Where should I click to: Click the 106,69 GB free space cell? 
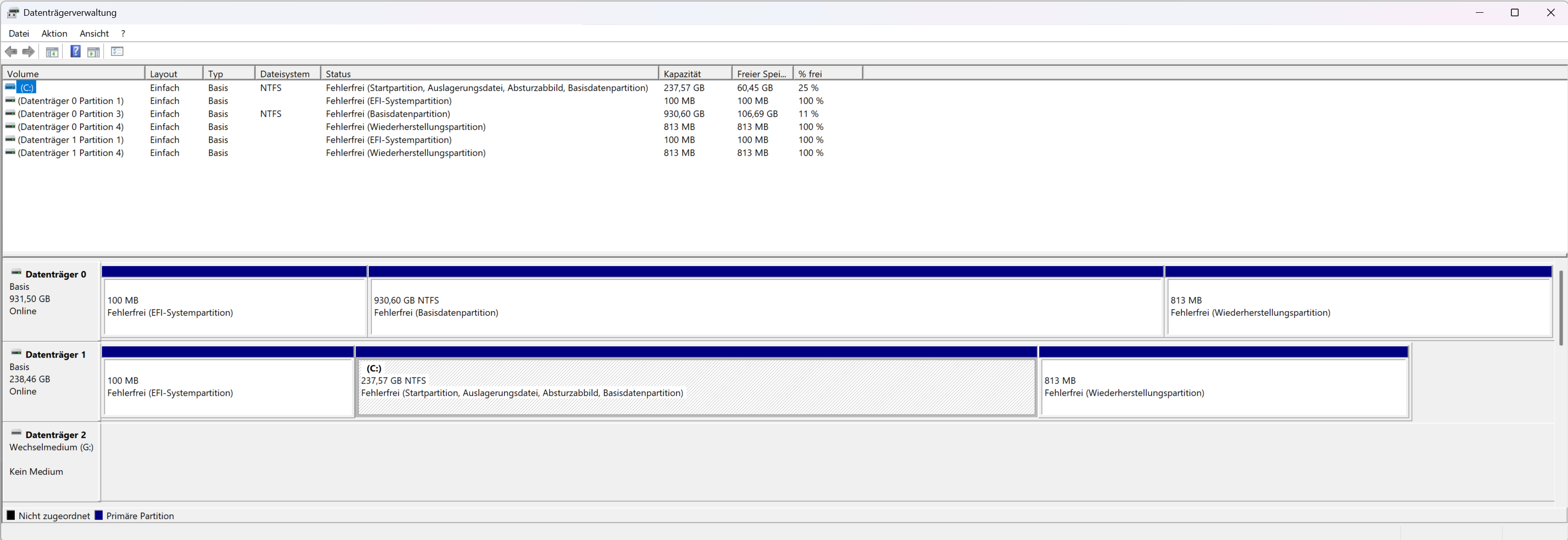[757, 114]
